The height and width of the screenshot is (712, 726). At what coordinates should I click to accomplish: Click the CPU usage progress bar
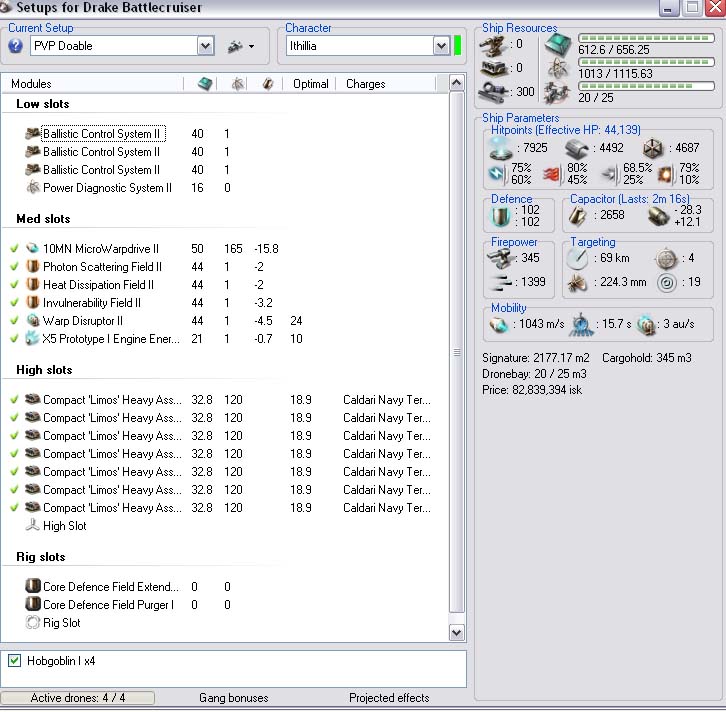click(646, 38)
